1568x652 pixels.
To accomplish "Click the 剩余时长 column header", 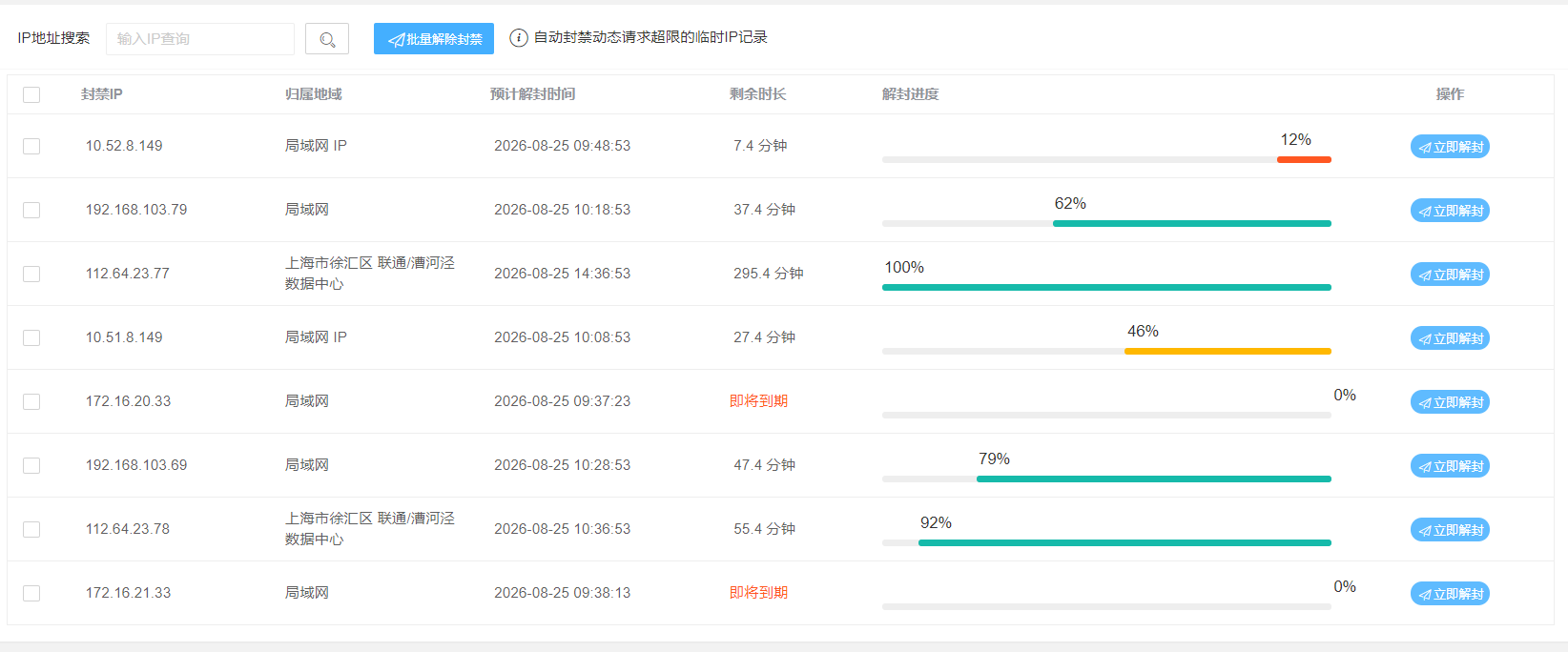I will (758, 94).
